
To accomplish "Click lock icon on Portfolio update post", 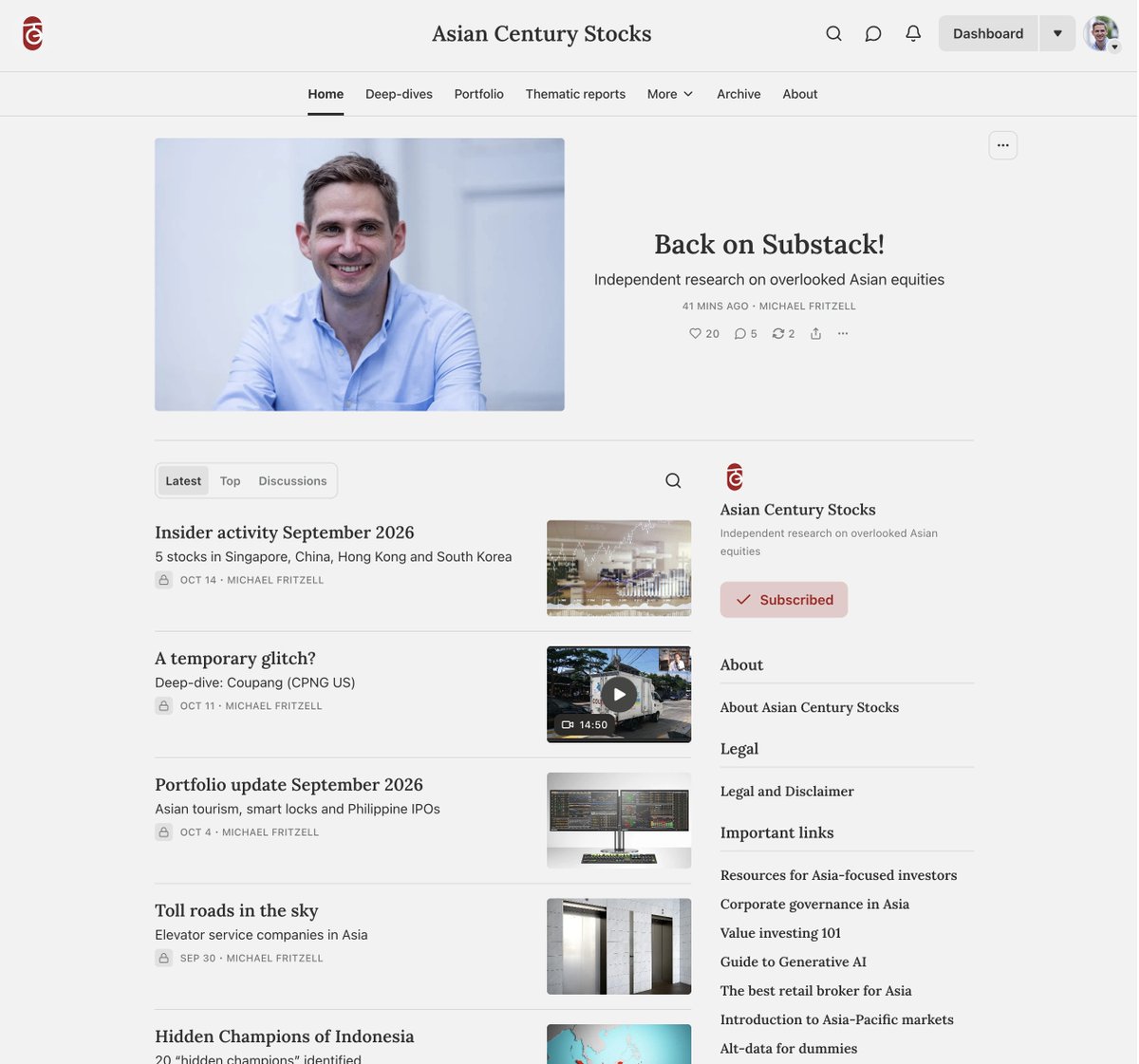I will pyautogui.click(x=163, y=832).
